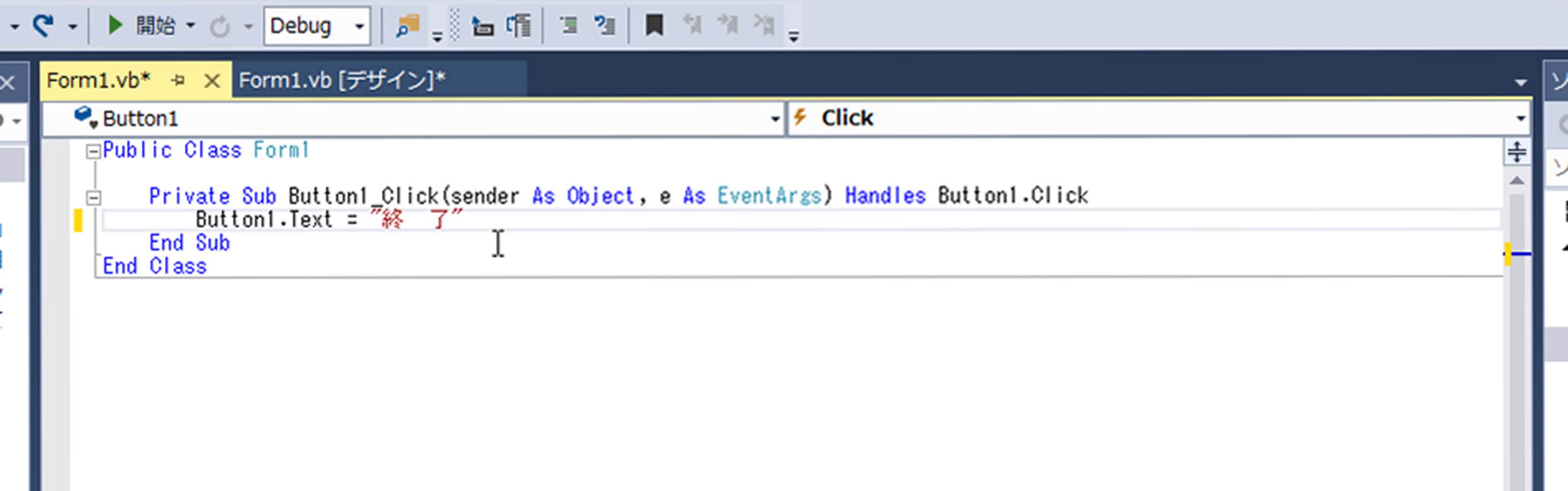Collapse the Public Class Form1 block
The image size is (1568, 491).
click(x=93, y=152)
